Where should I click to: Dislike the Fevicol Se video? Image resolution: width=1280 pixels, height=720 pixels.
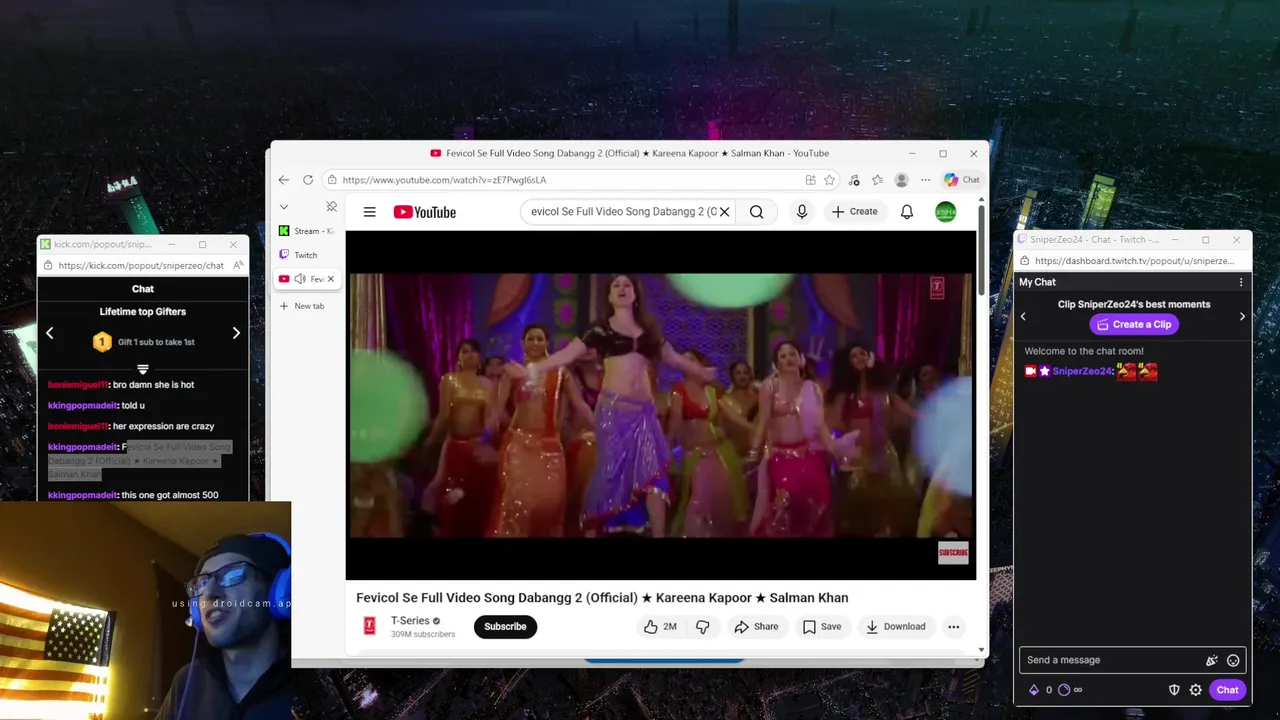703,627
